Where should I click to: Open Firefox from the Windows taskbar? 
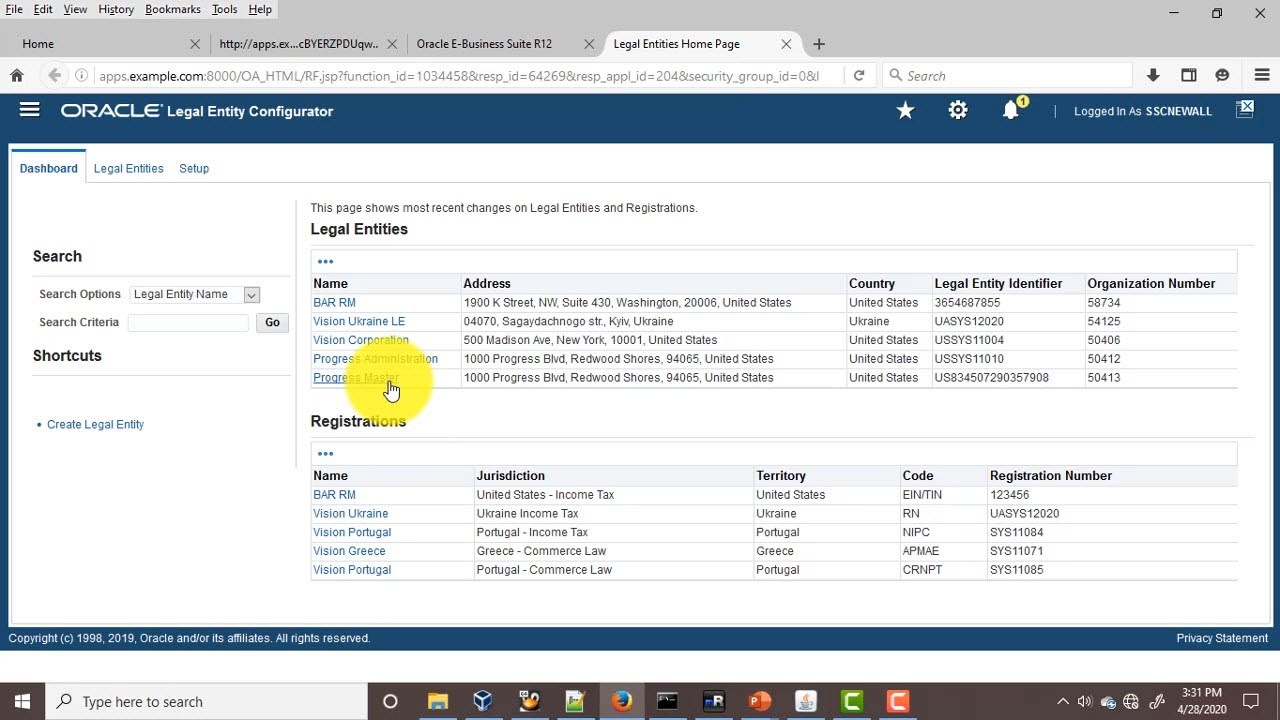pyautogui.click(x=621, y=701)
